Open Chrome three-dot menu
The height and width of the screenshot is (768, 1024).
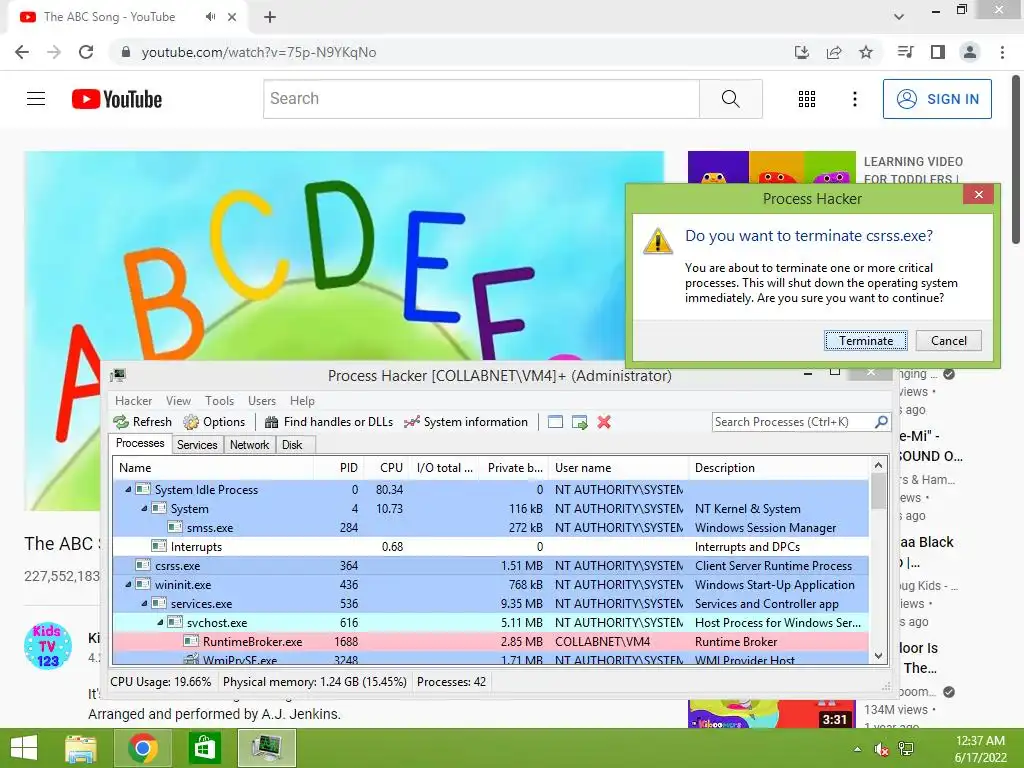click(1002, 52)
